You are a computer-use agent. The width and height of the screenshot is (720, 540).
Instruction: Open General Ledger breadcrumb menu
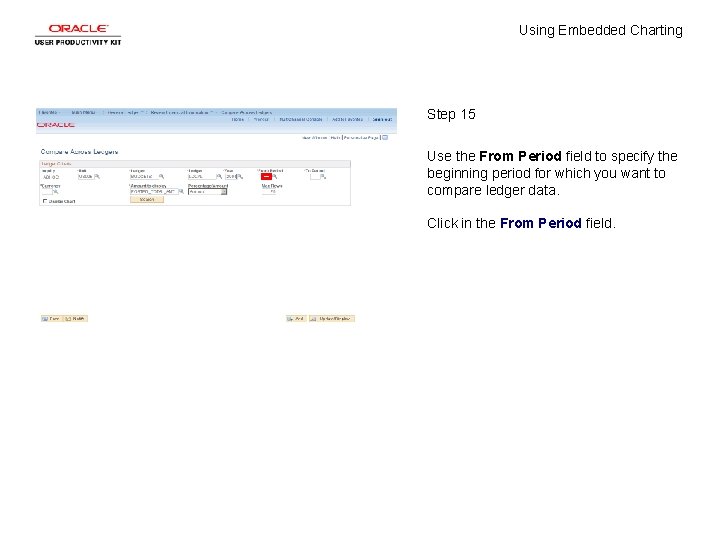click(x=123, y=112)
